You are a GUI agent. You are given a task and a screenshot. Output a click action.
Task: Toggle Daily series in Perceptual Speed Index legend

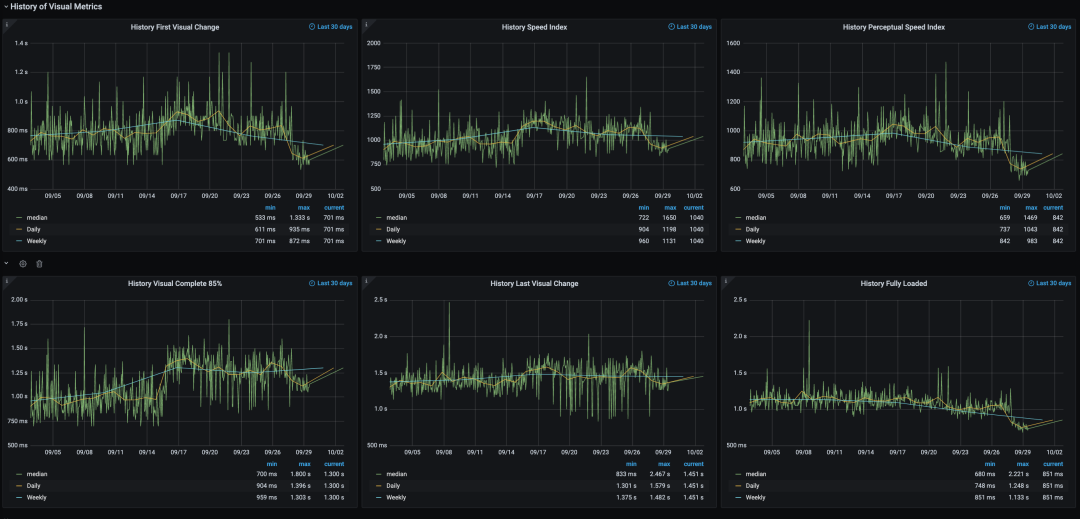pyautogui.click(x=752, y=229)
